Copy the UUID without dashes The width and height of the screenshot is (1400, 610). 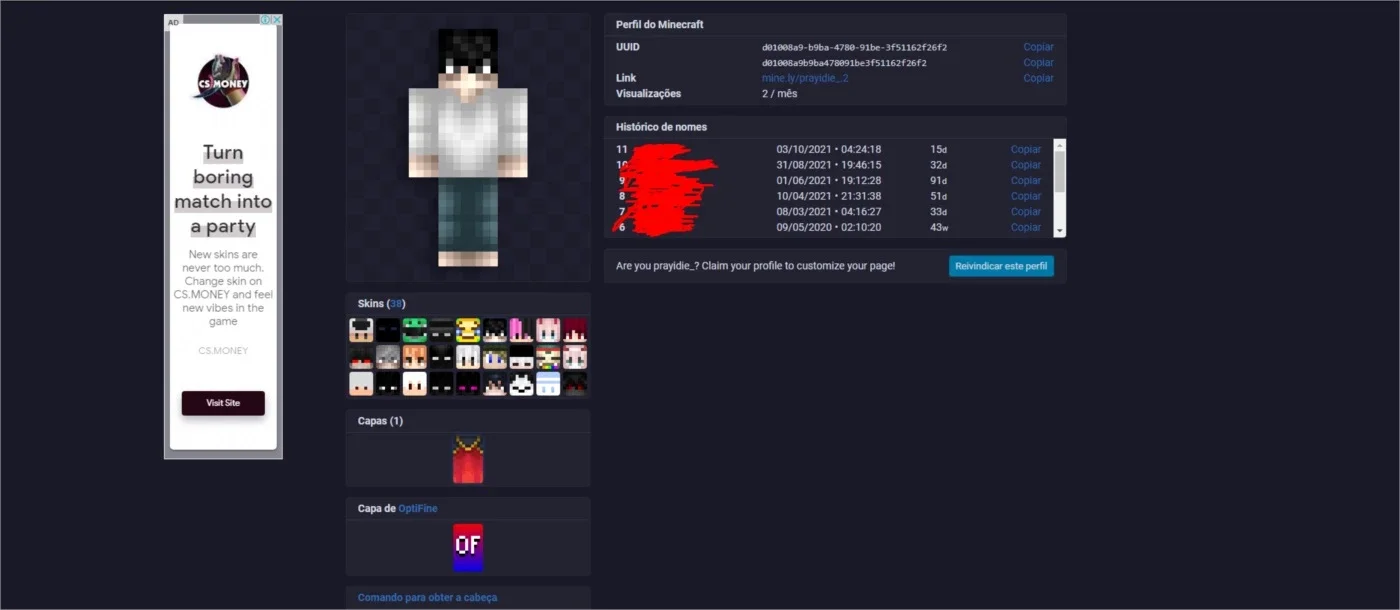1038,63
